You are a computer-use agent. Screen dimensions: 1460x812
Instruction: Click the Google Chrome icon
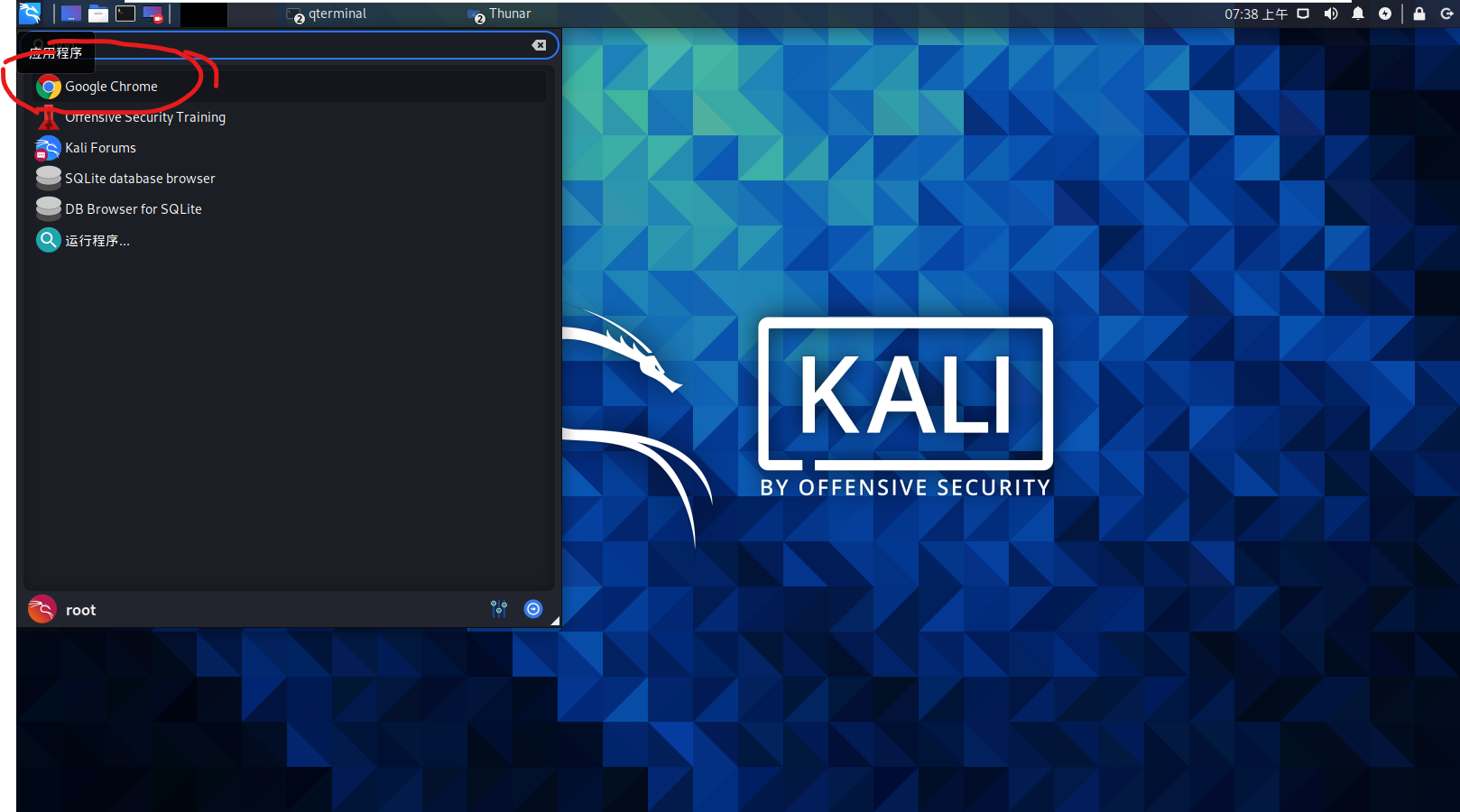pyautogui.click(x=49, y=87)
